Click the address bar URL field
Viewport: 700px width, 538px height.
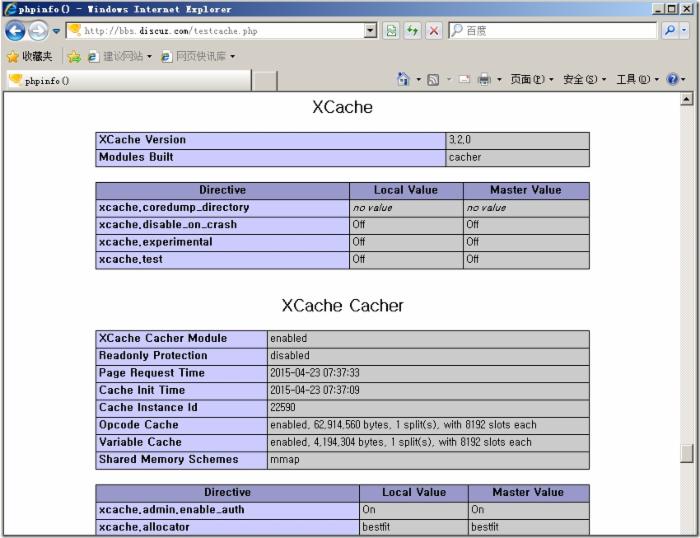[x=215, y=31]
